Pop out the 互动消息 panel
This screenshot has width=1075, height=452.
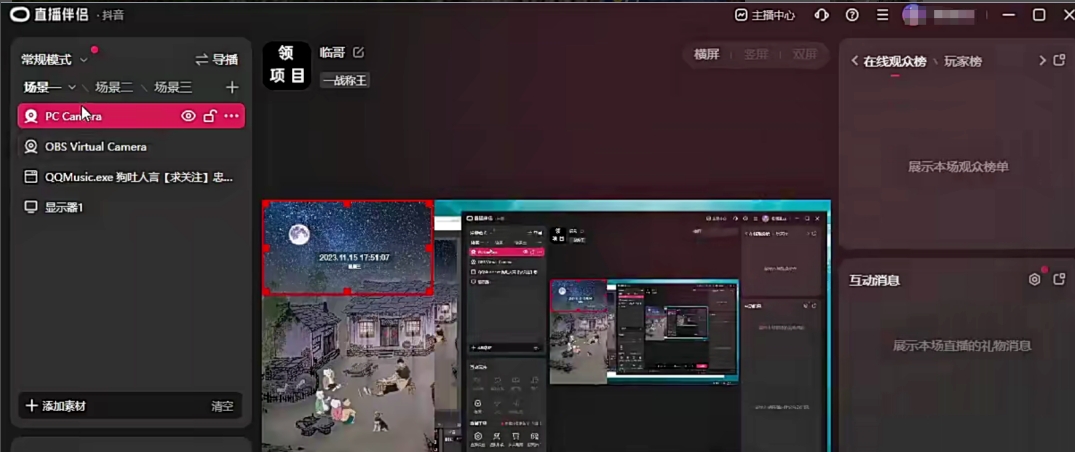[1060, 280]
